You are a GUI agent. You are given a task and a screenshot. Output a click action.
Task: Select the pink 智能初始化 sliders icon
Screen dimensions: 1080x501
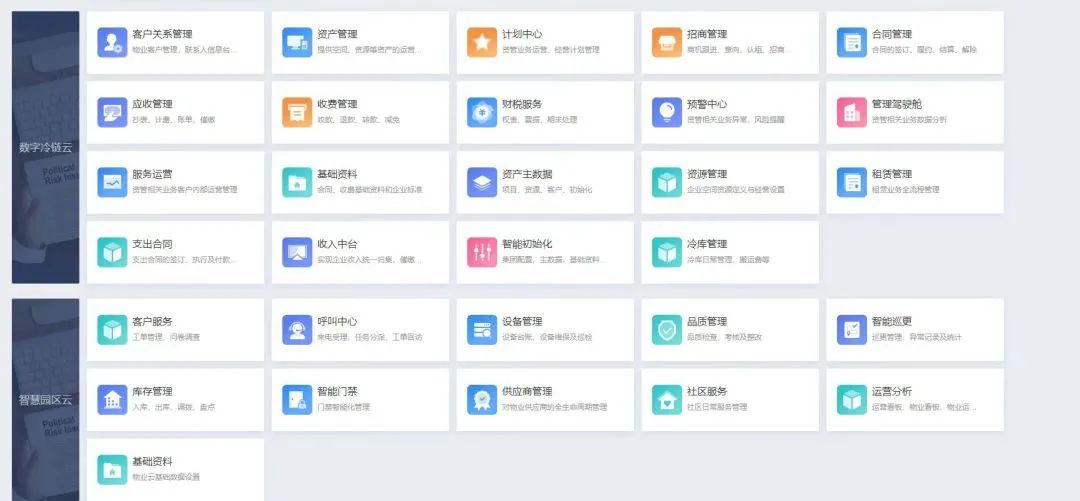pyautogui.click(x=482, y=252)
